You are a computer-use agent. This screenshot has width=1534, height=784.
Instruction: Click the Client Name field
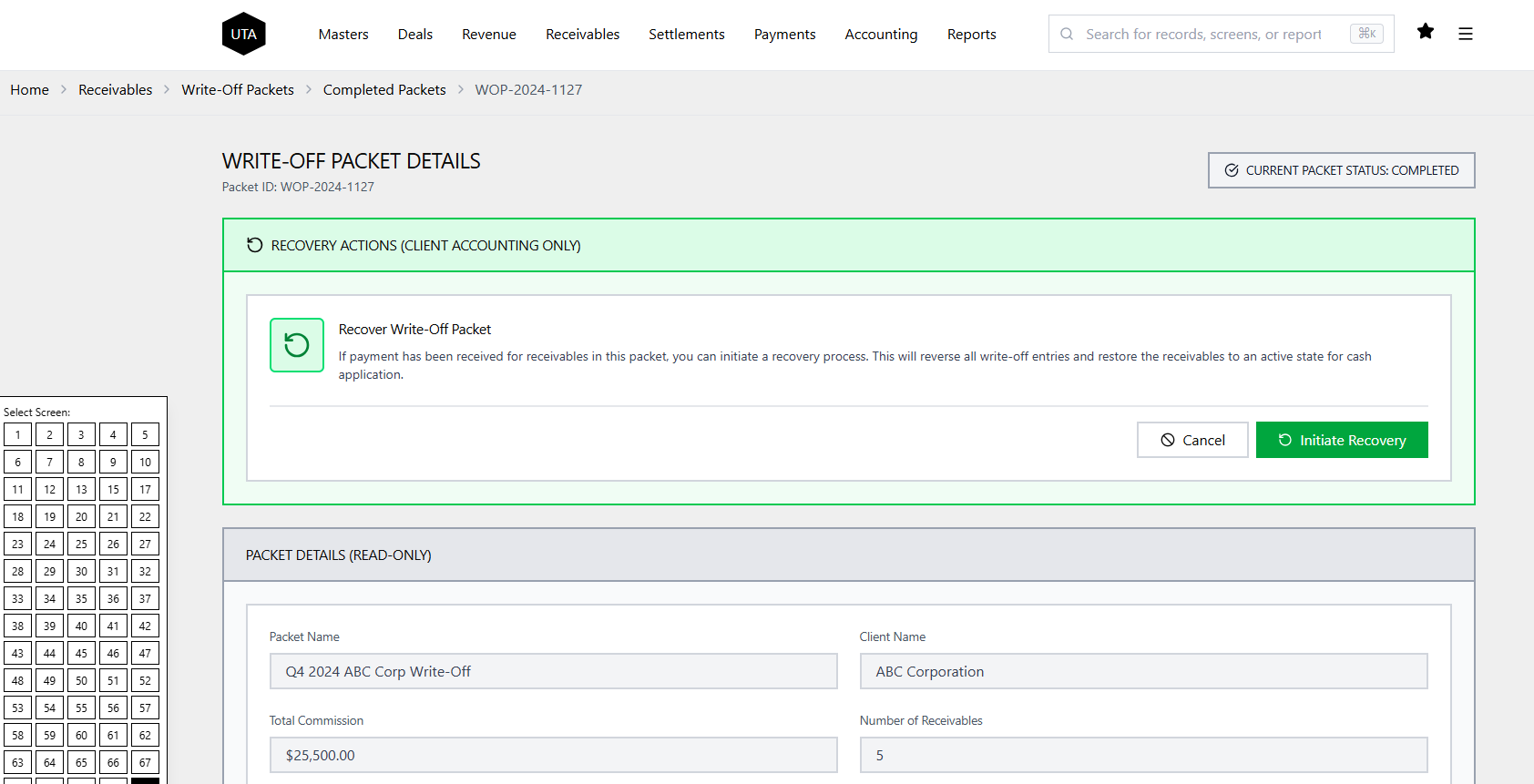click(x=1144, y=671)
